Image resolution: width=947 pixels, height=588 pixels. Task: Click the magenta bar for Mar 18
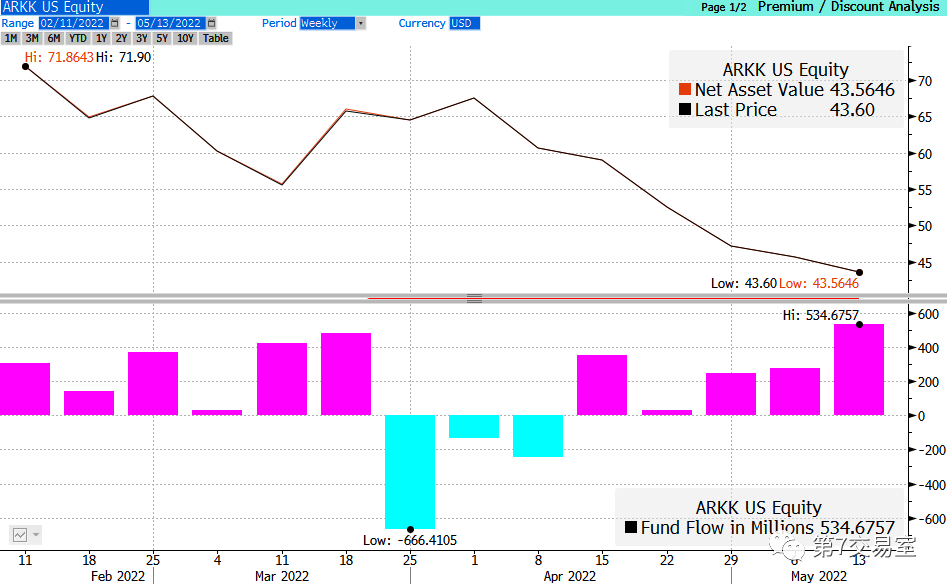[x=345, y=374]
